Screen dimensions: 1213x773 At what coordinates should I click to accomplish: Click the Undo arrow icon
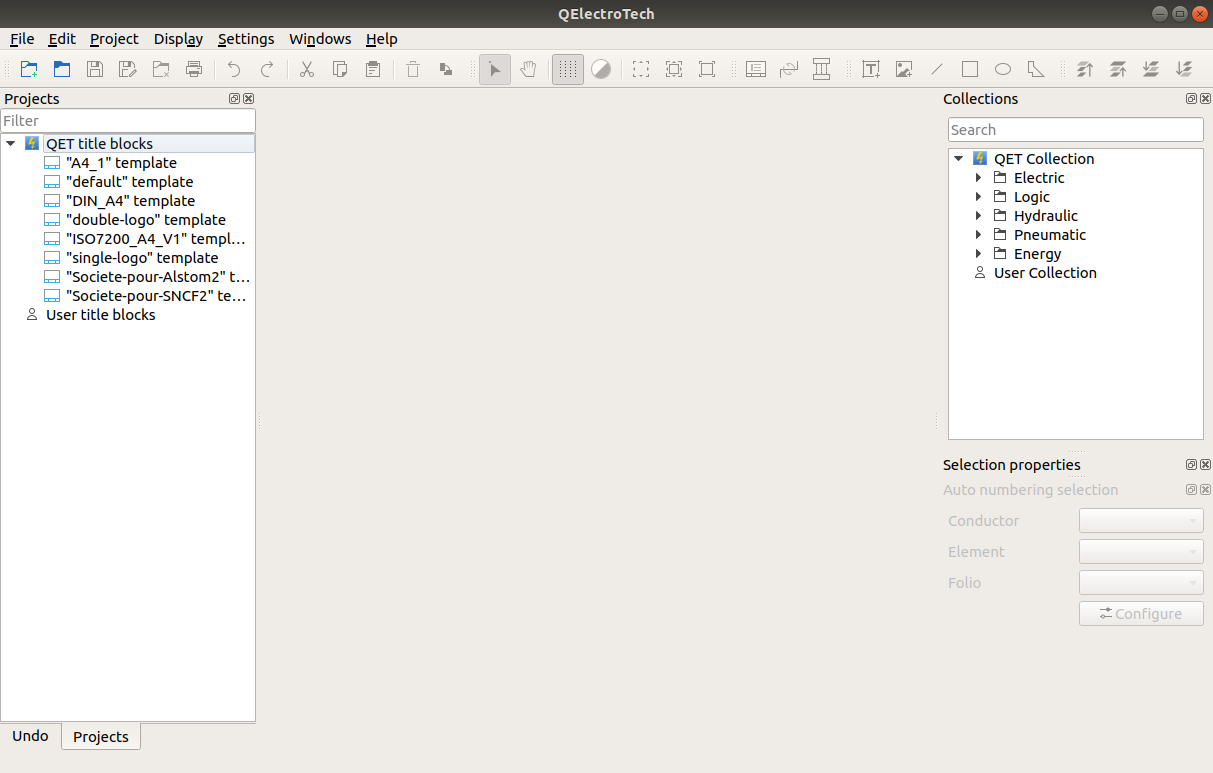point(234,69)
